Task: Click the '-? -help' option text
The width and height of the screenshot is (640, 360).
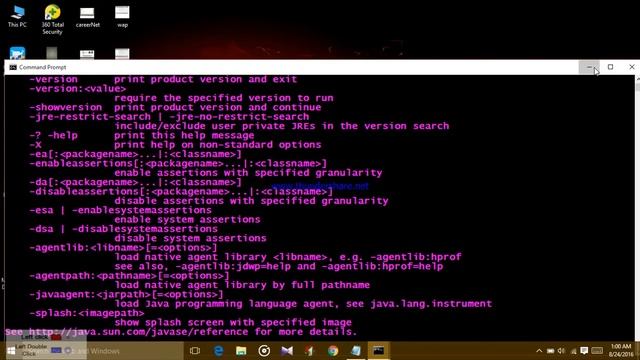Action: (53, 136)
